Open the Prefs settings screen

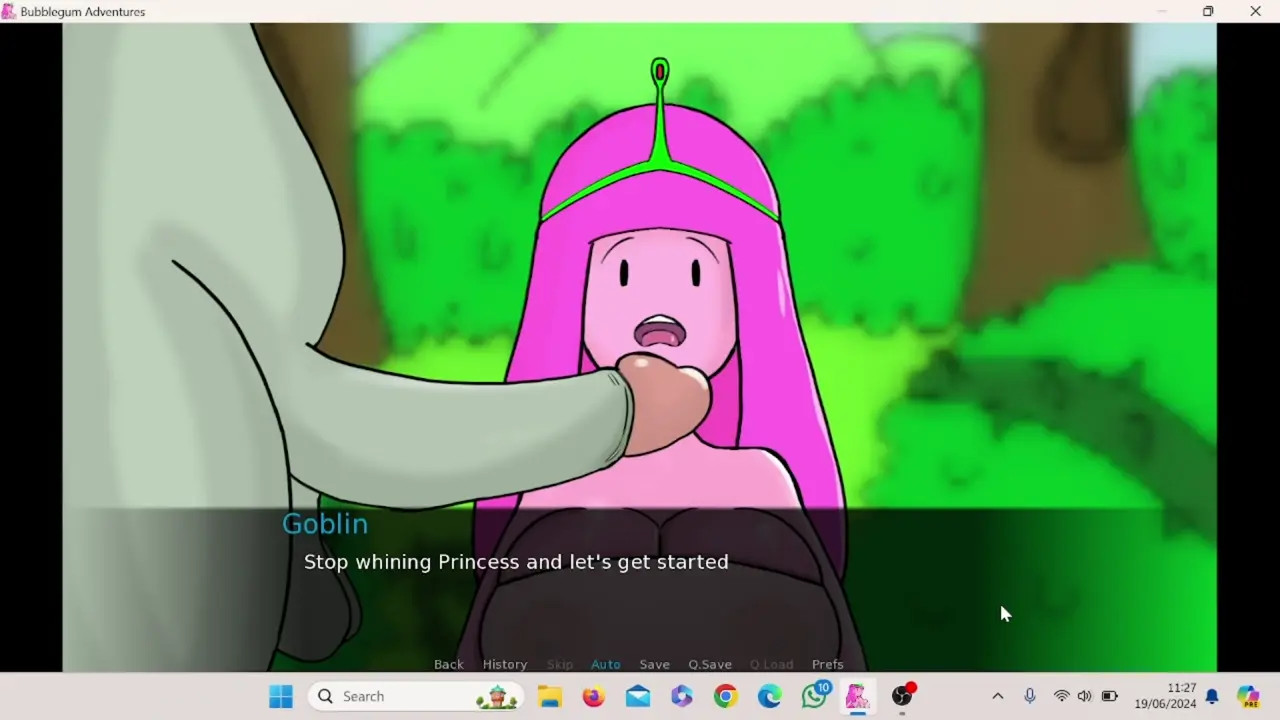[827, 664]
